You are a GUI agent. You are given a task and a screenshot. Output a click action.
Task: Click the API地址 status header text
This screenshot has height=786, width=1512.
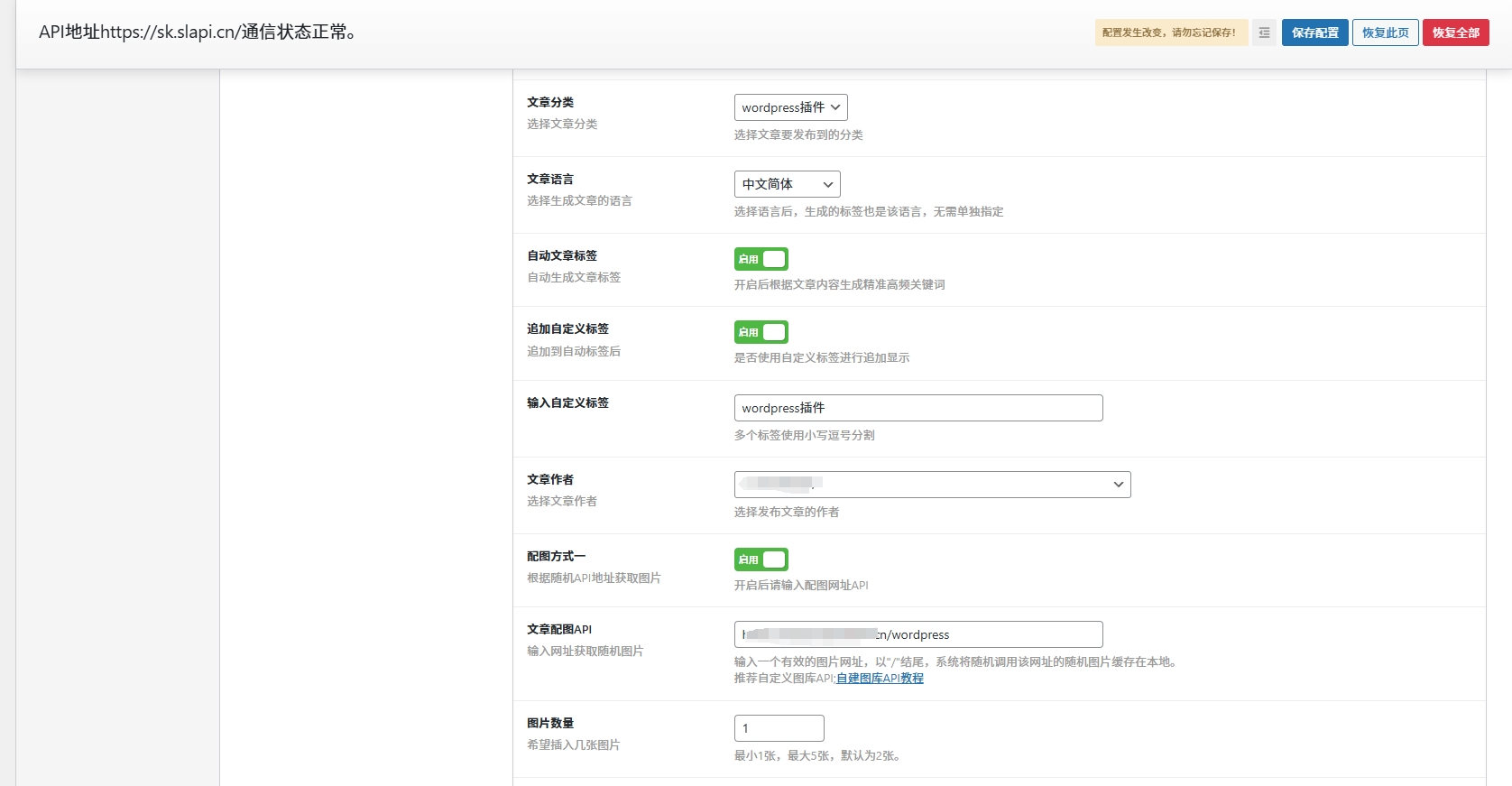point(198,32)
